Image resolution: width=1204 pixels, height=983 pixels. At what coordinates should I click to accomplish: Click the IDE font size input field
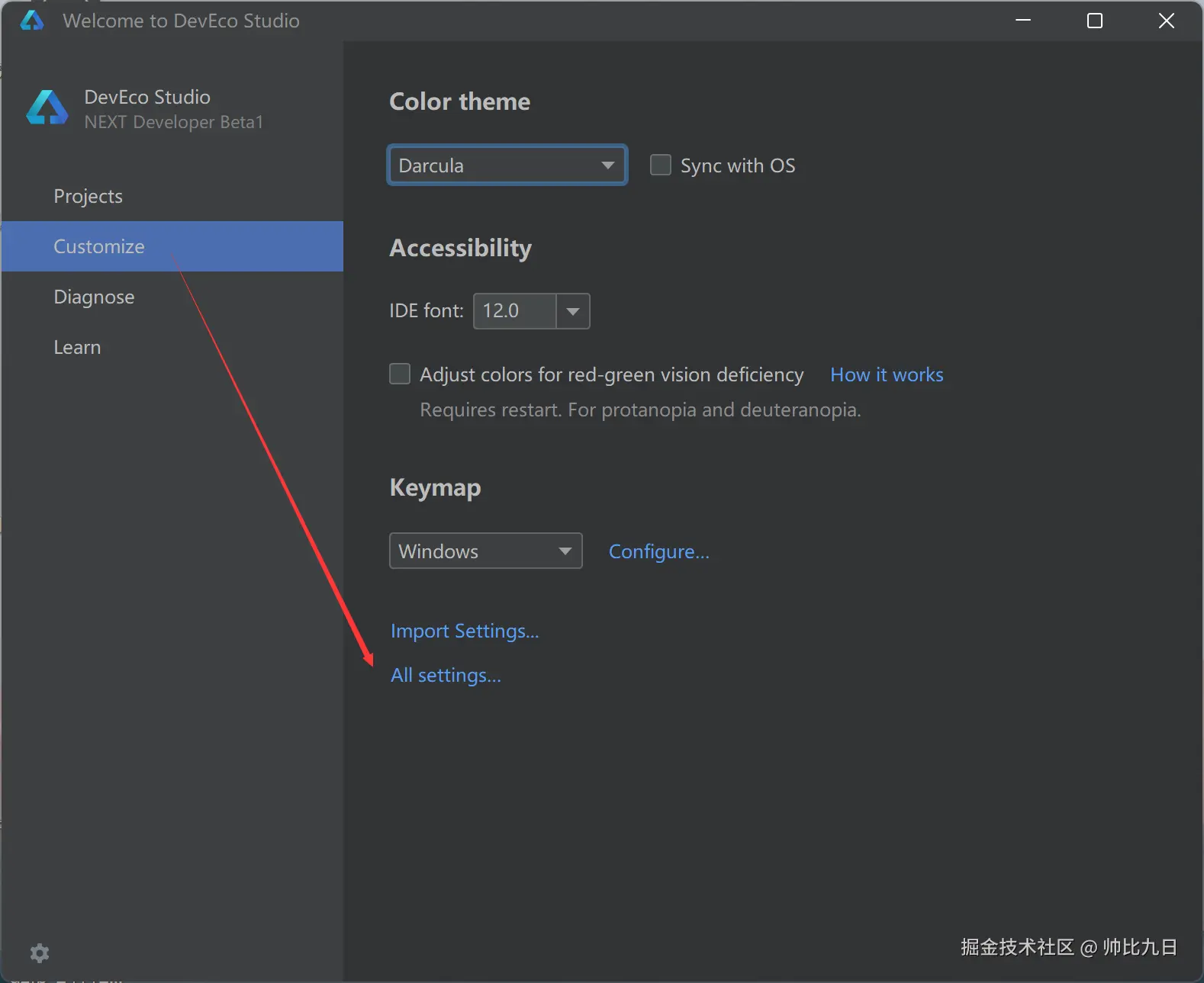(515, 311)
